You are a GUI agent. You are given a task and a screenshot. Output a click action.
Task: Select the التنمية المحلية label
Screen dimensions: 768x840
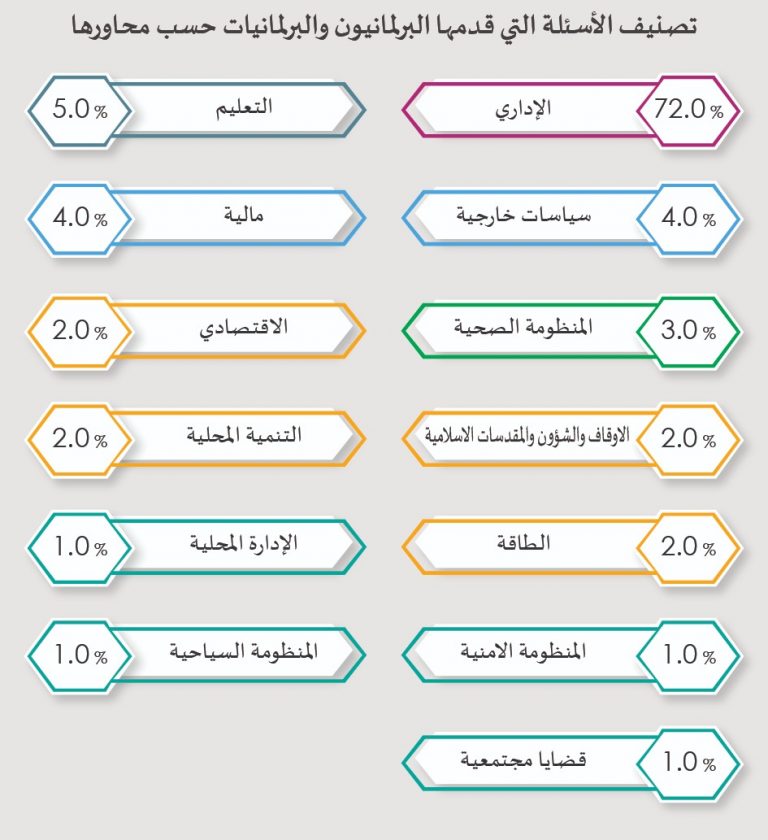(244, 437)
